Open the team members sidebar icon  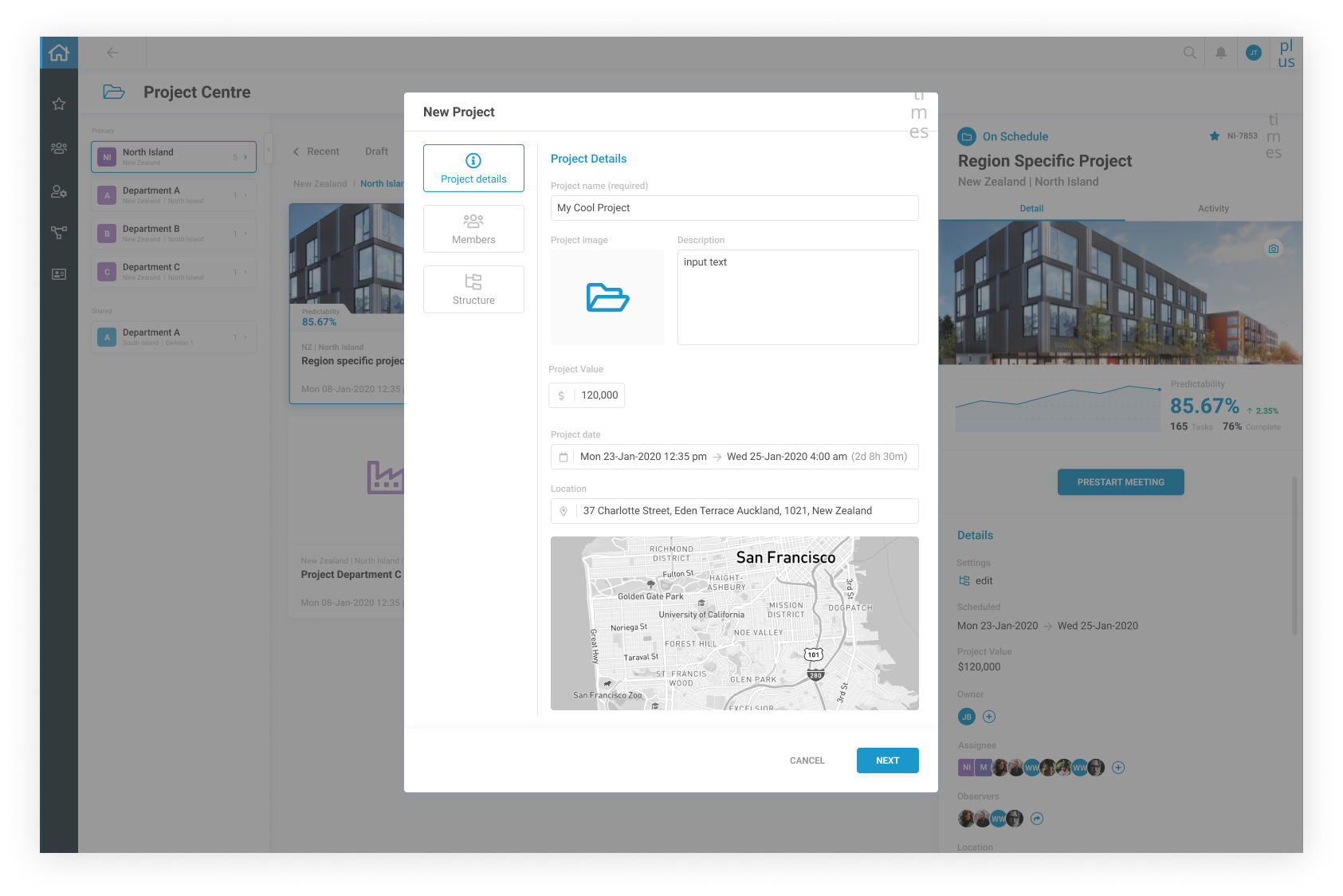(59, 148)
